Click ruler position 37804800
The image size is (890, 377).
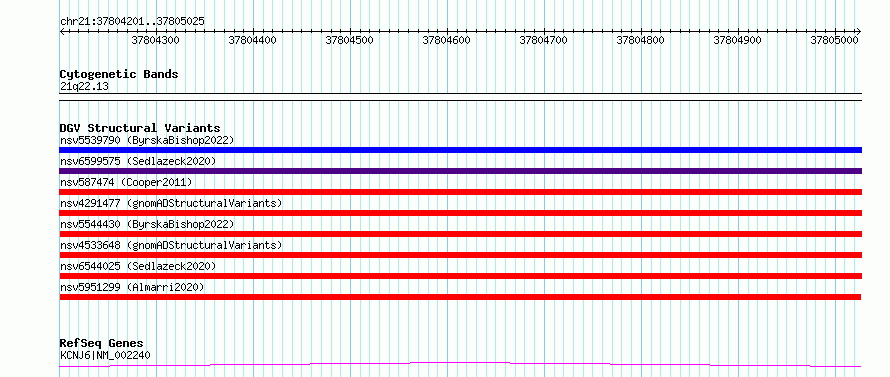641,40
